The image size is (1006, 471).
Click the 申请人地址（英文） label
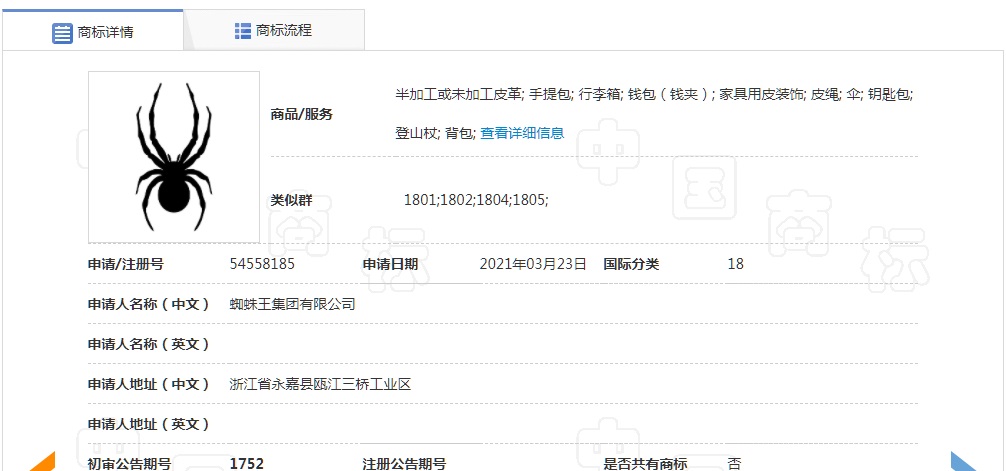tap(149, 424)
